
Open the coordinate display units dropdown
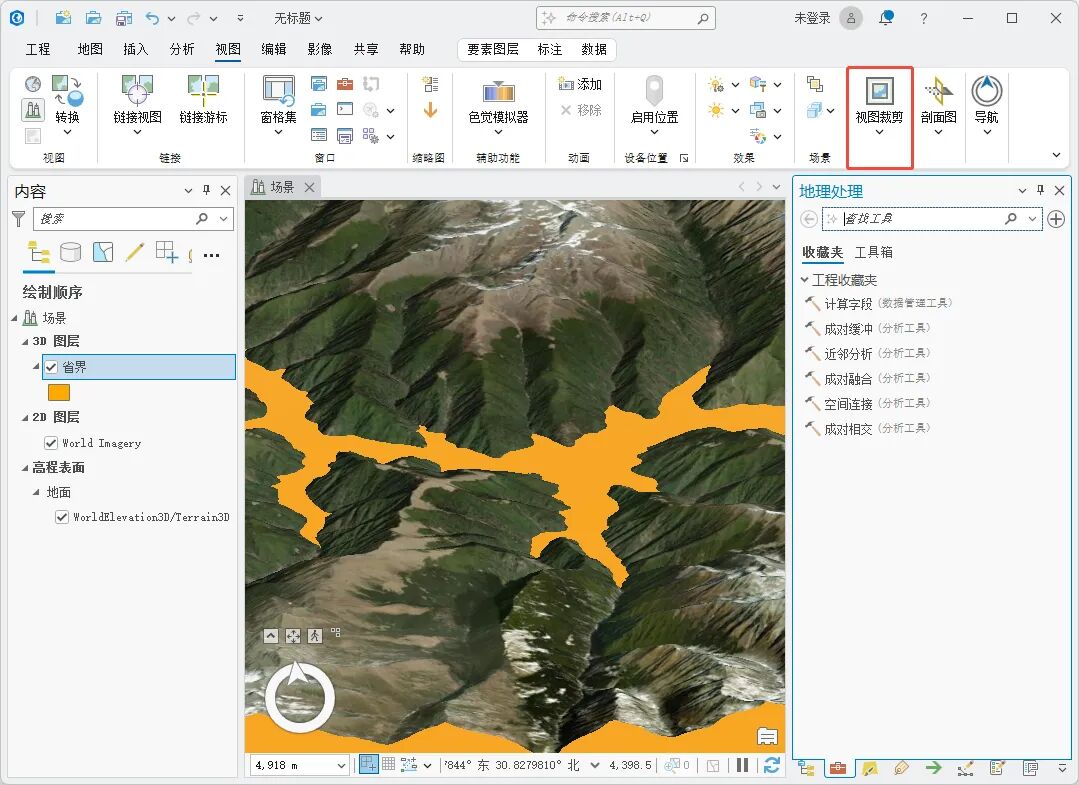pos(595,765)
